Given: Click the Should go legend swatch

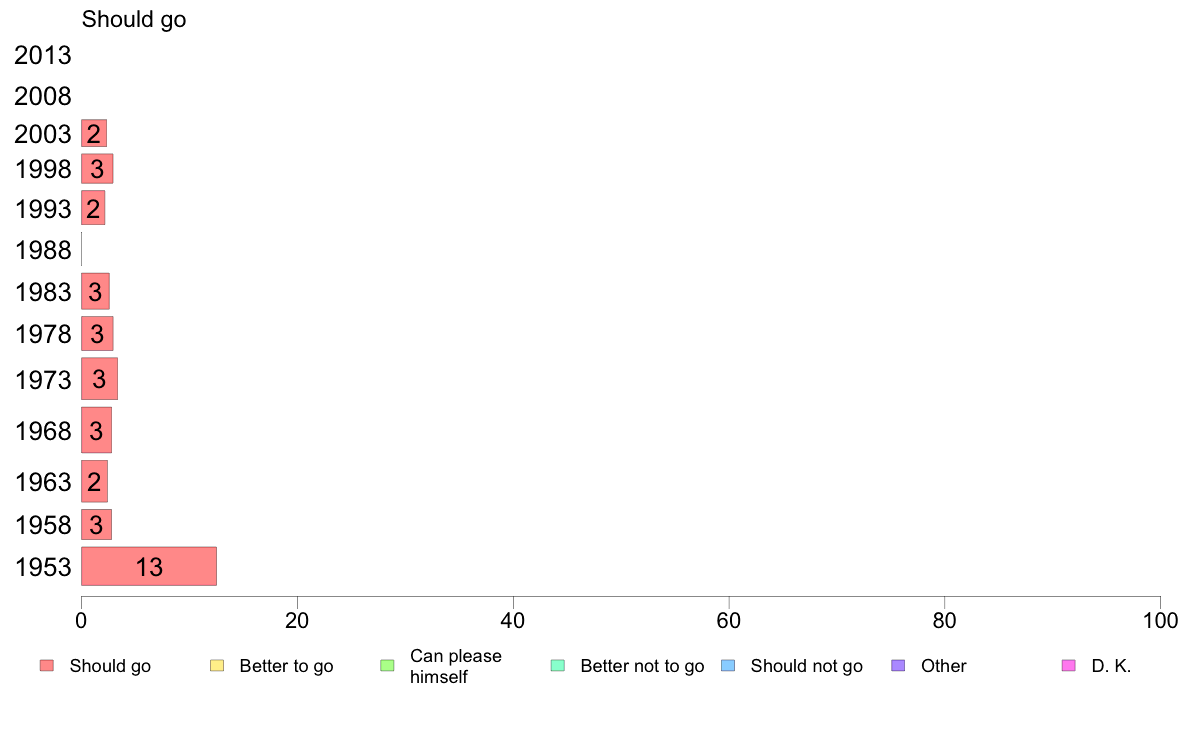Looking at the screenshot, I should (47, 666).
